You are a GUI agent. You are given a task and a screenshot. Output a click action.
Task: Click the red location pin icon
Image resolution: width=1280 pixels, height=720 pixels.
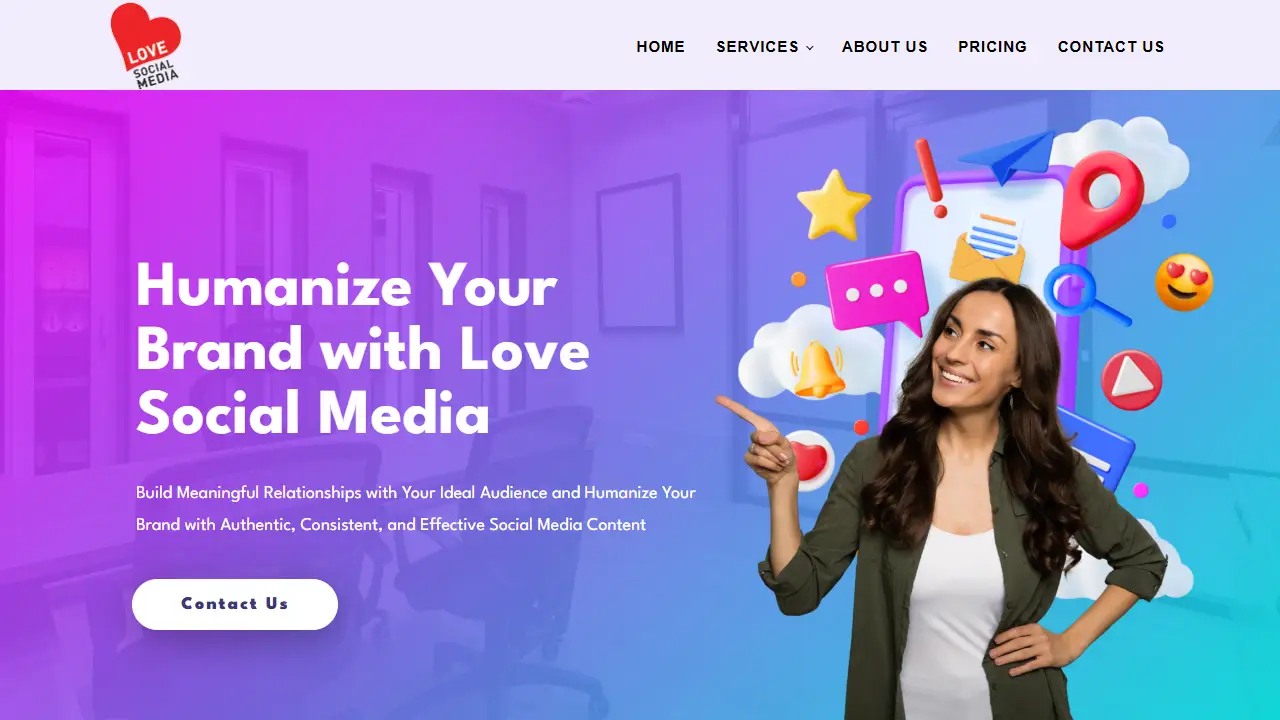tap(1101, 199)
